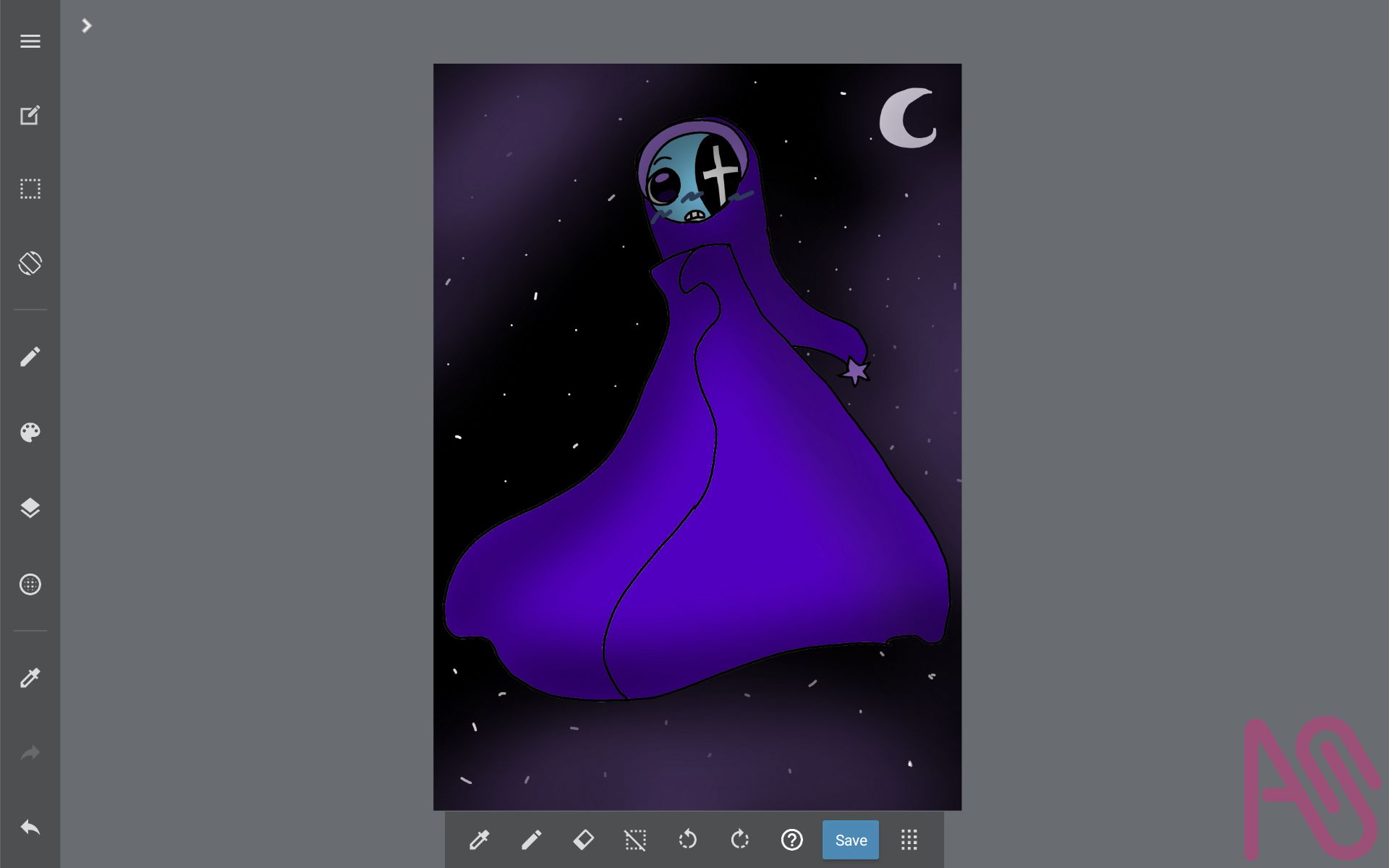Open the layers panel
Screen dimensions: 1389x868
[x=30, y=508]
